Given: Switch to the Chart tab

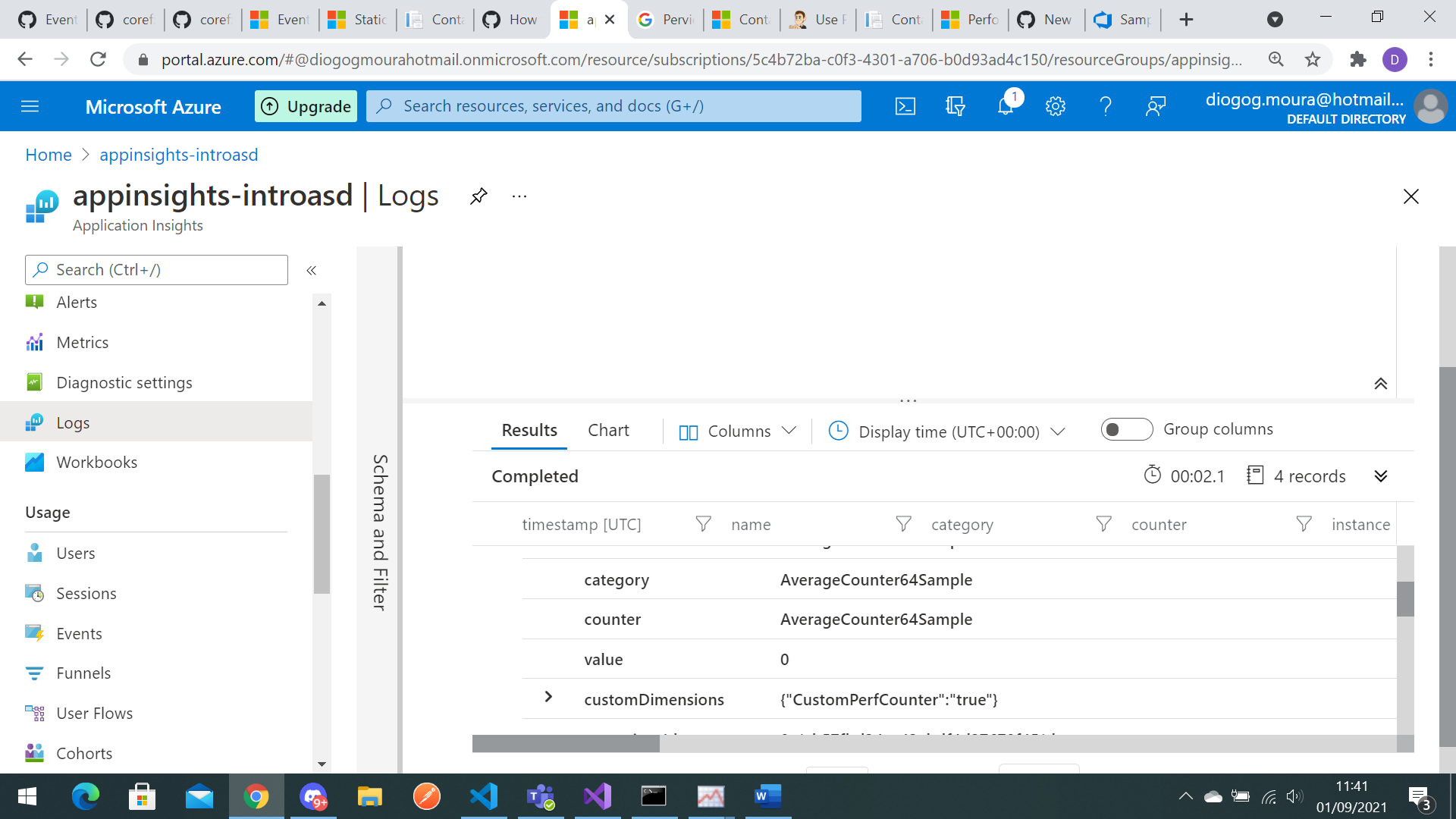Looking at the screenshot, I should point(608,430).
